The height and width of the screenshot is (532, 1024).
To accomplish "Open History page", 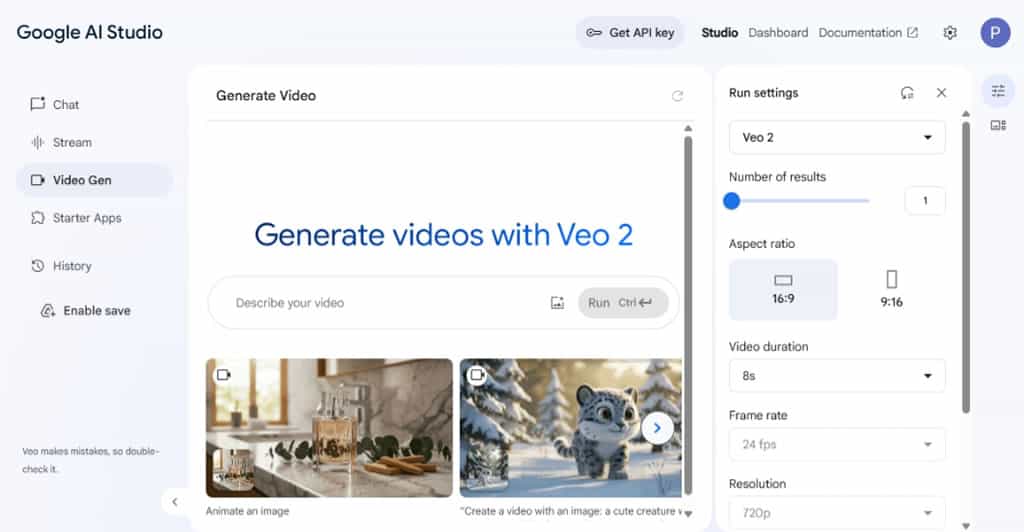I will [61, 266].
